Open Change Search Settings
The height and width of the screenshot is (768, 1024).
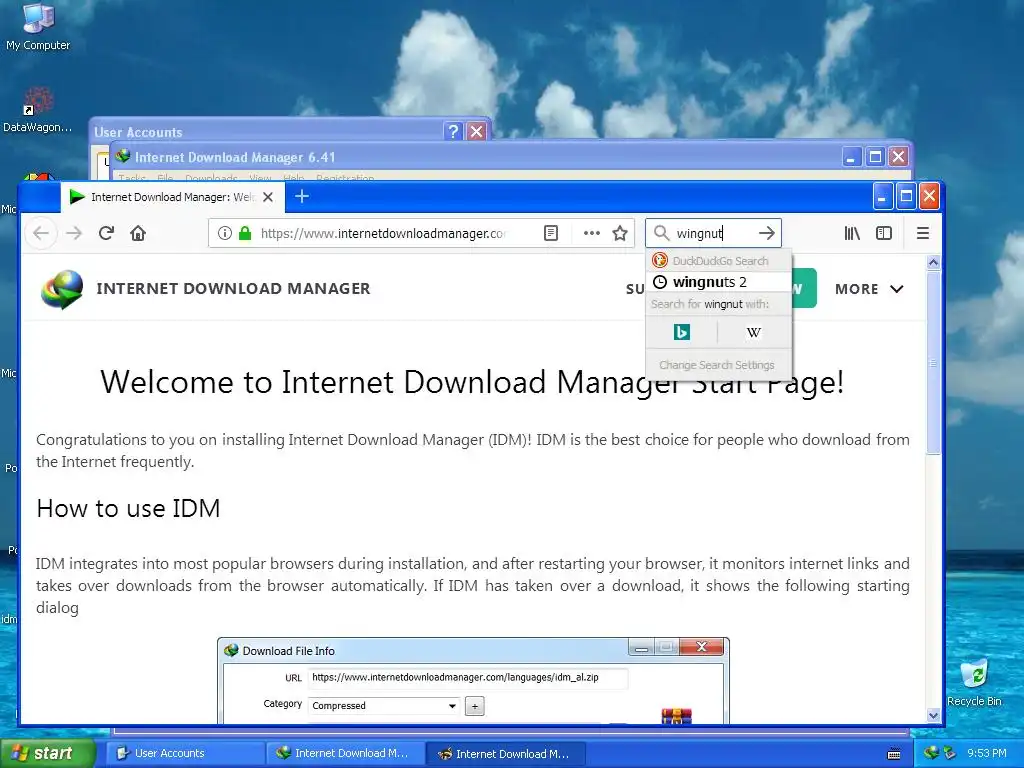point(716,365)
